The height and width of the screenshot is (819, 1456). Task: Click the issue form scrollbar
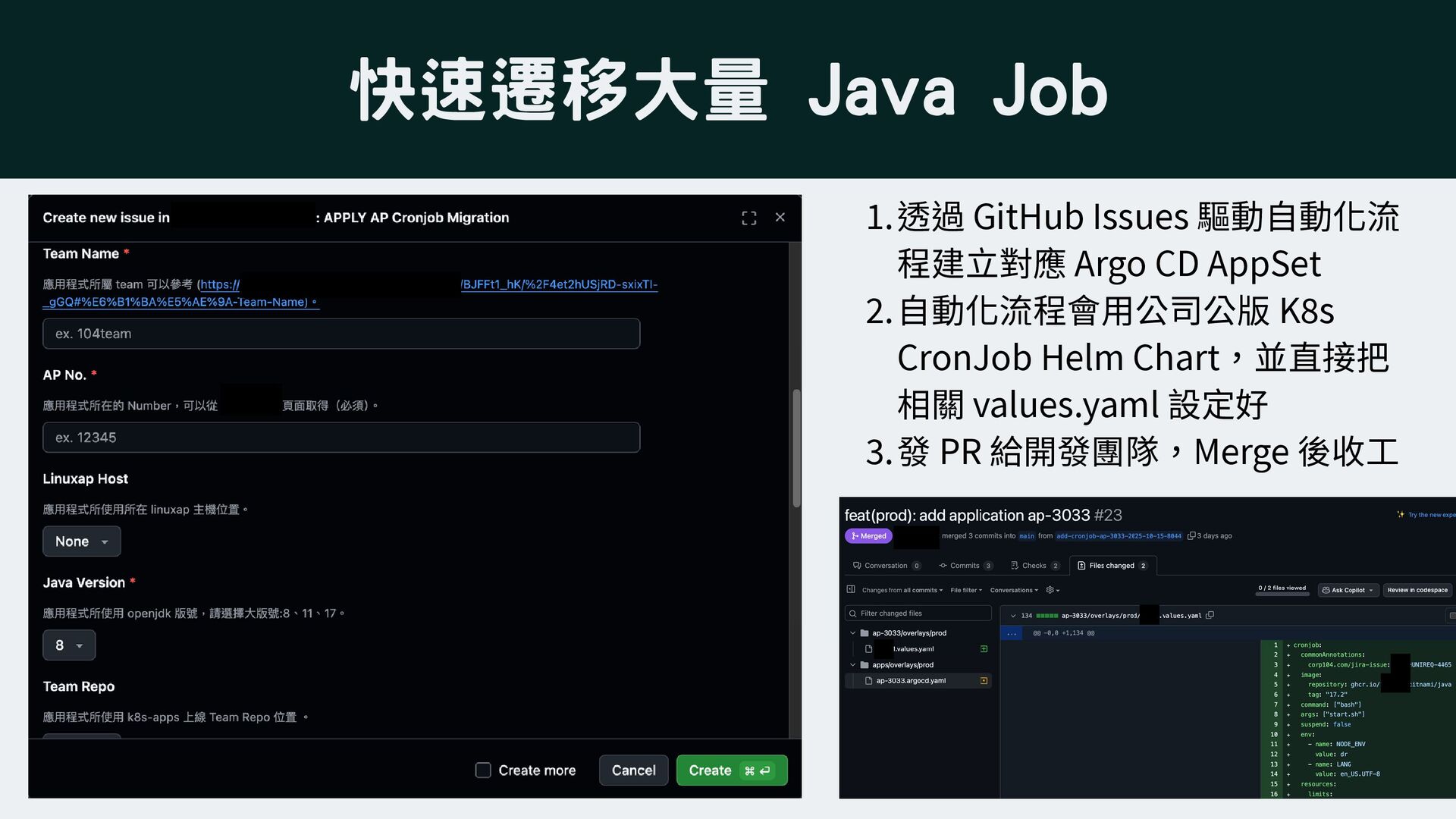796,447
